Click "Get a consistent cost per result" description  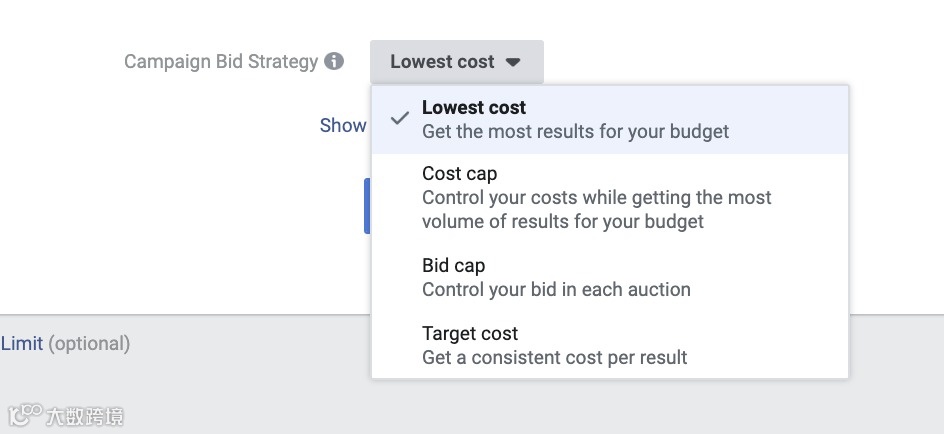[x=554, y=357]
